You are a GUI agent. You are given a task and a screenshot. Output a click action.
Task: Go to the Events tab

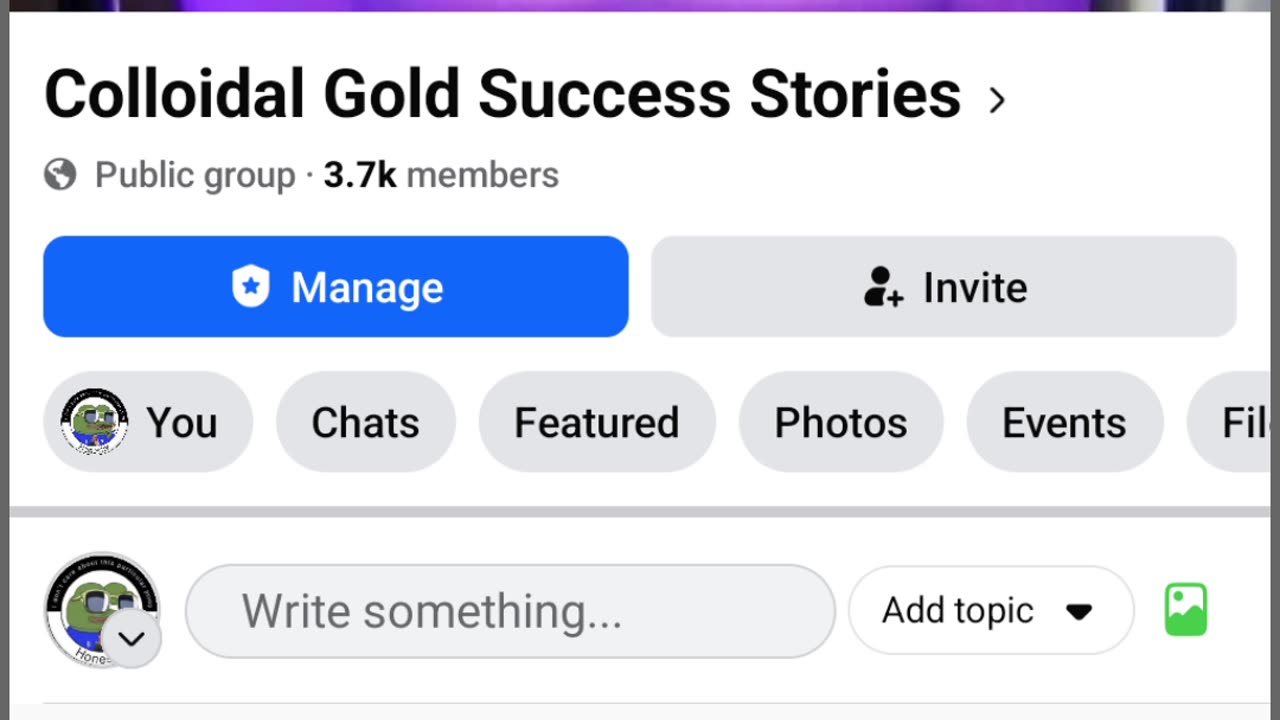pos(1064,422)
